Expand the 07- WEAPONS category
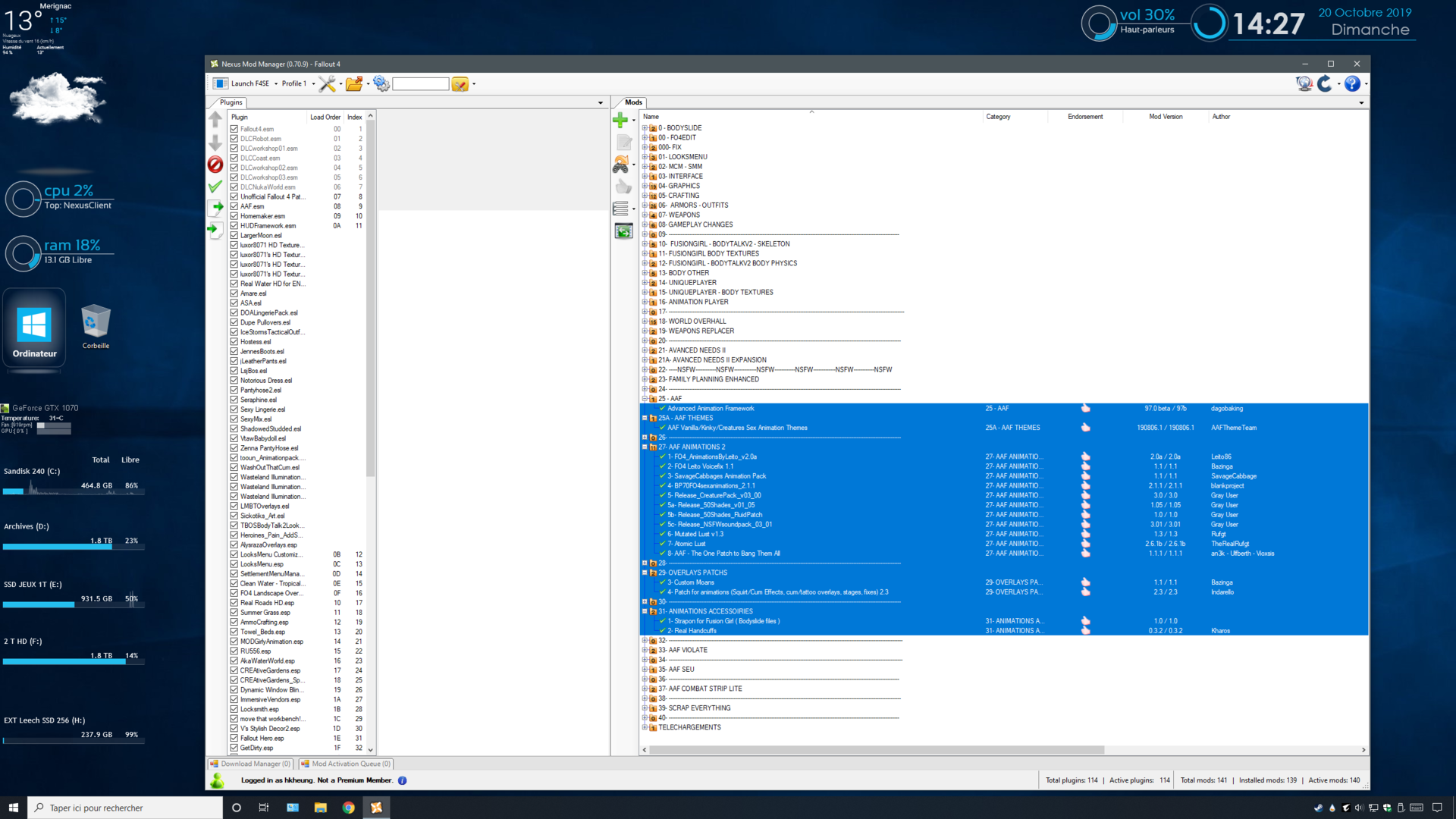The width and height of the screenshot is (1456, 819). coord(645,215)
